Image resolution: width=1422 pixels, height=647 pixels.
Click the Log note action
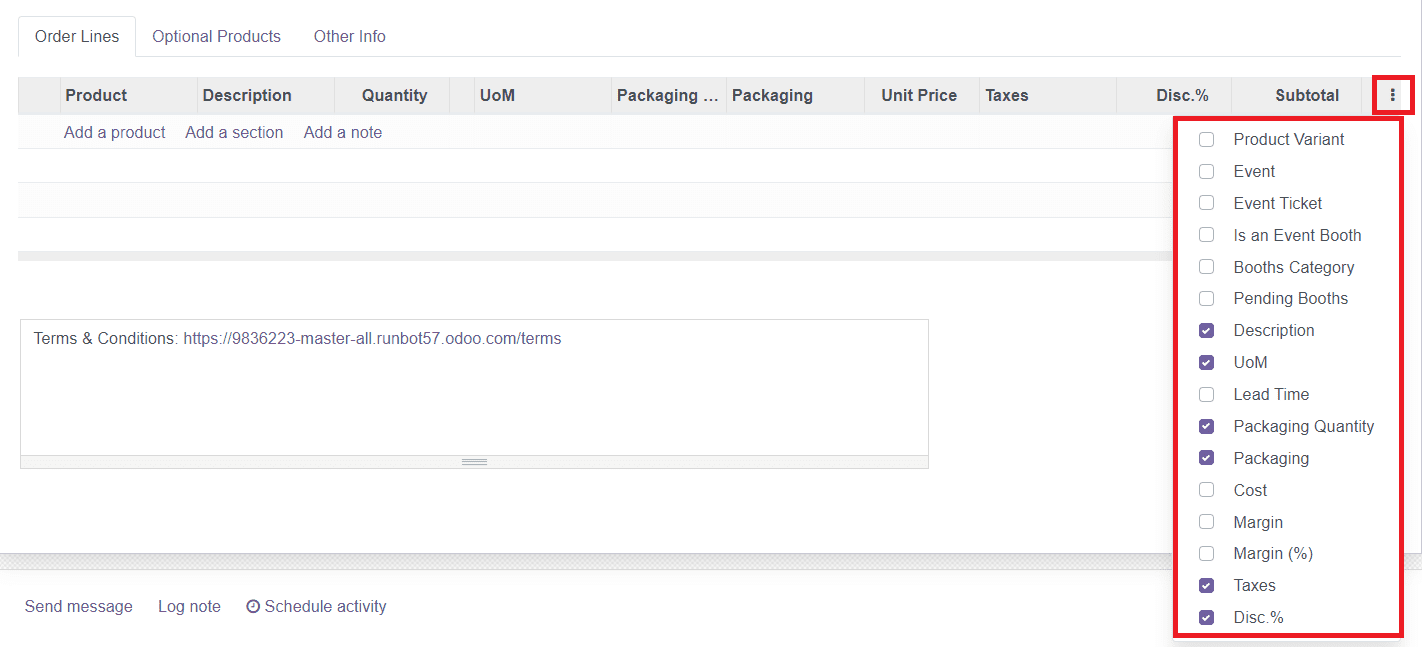pos(189,606)
